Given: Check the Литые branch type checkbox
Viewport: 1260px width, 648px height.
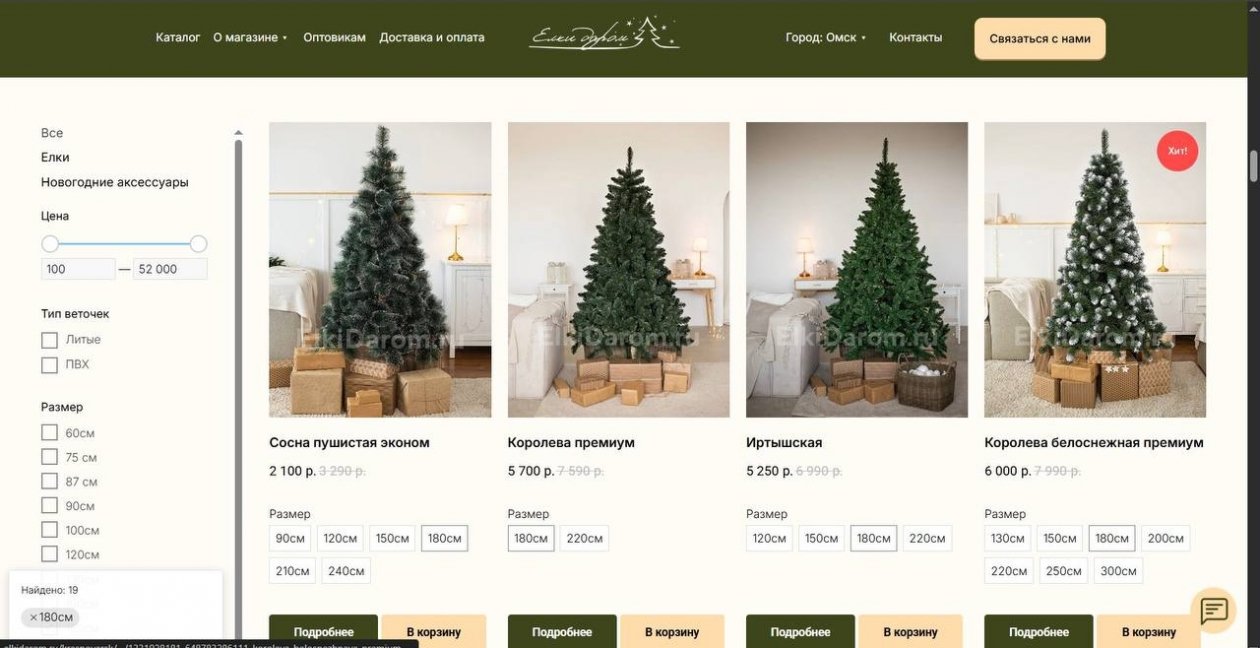Looking at the screenshot, I should 49,340.
